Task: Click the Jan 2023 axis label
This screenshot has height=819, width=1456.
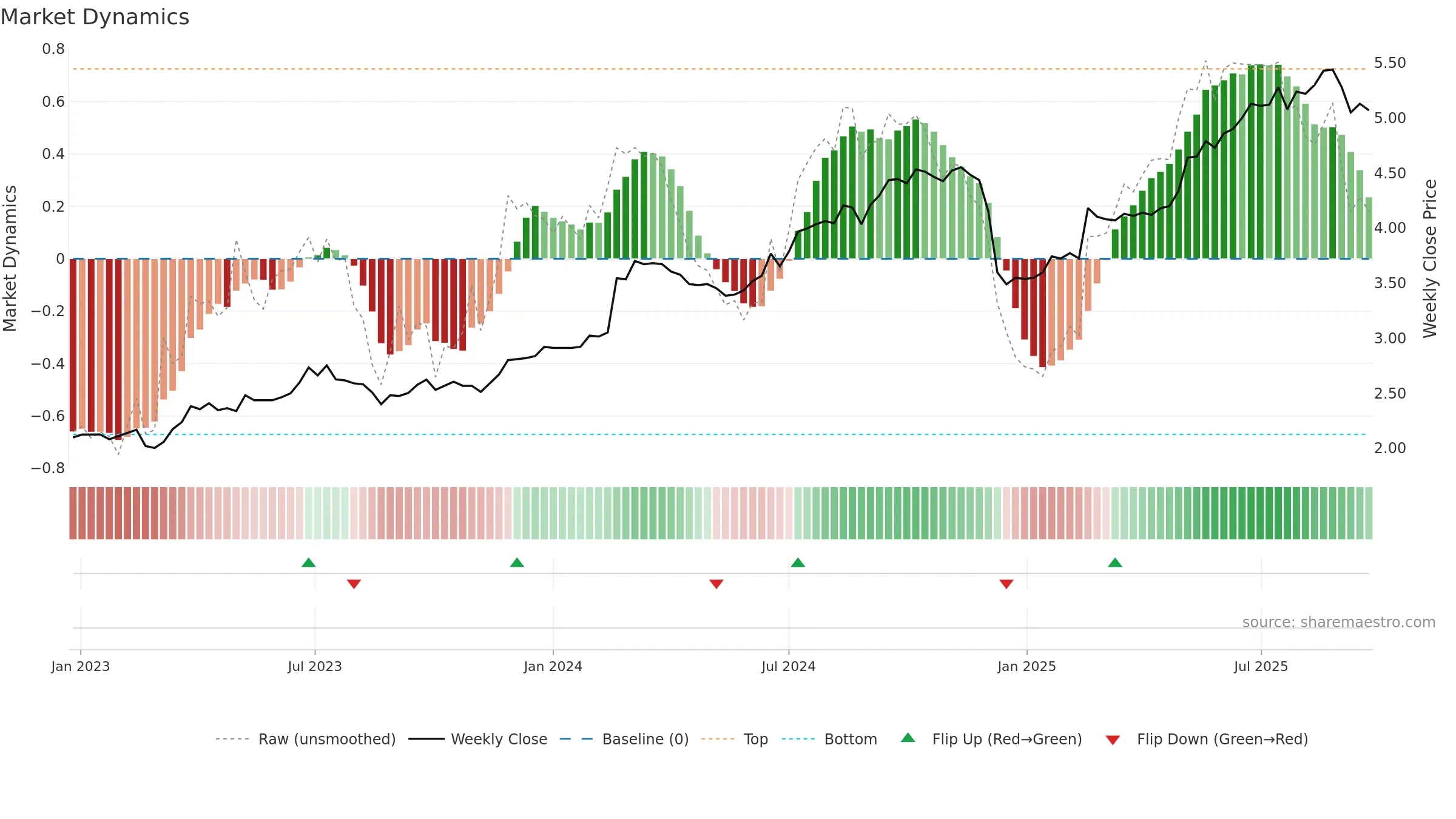Action: [x=81, y=666]
